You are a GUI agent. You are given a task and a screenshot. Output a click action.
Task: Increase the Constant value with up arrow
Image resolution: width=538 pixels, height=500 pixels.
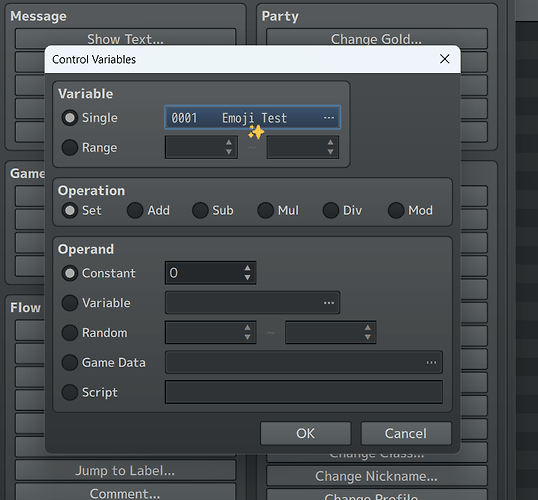[x=247, y=268]
